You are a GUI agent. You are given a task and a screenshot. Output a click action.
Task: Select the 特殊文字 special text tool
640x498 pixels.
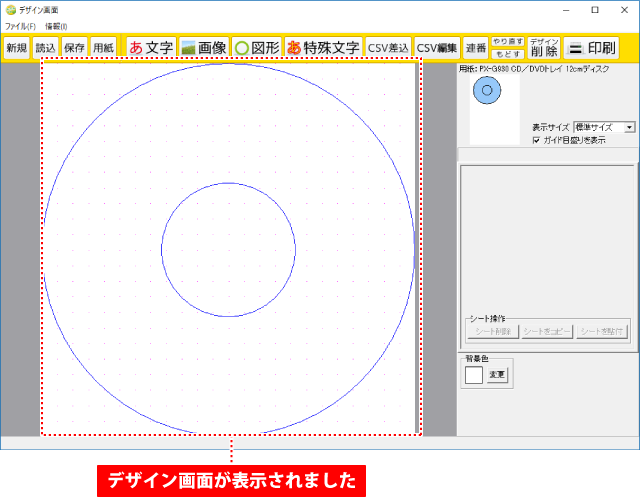click(x=323, y=48)
